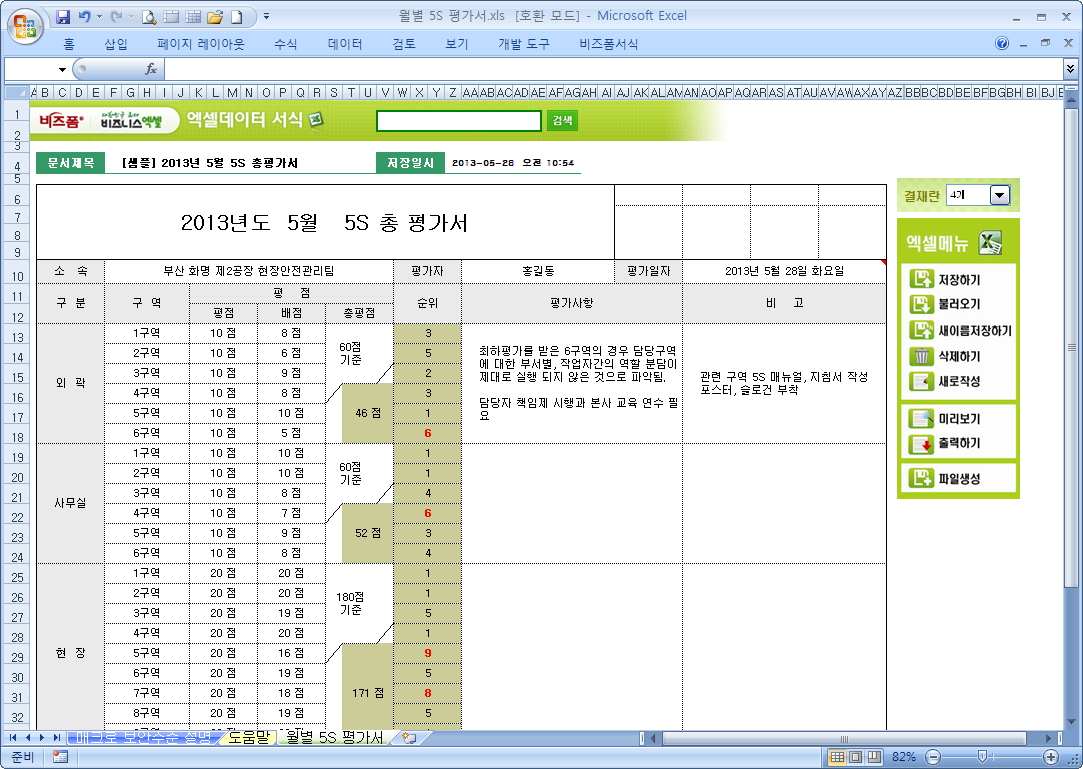The width and height of the screenshot is (1083, 769).
Task: Select the 171 점 total score cell
Action: pyautogui.click(x=367, y=692)
